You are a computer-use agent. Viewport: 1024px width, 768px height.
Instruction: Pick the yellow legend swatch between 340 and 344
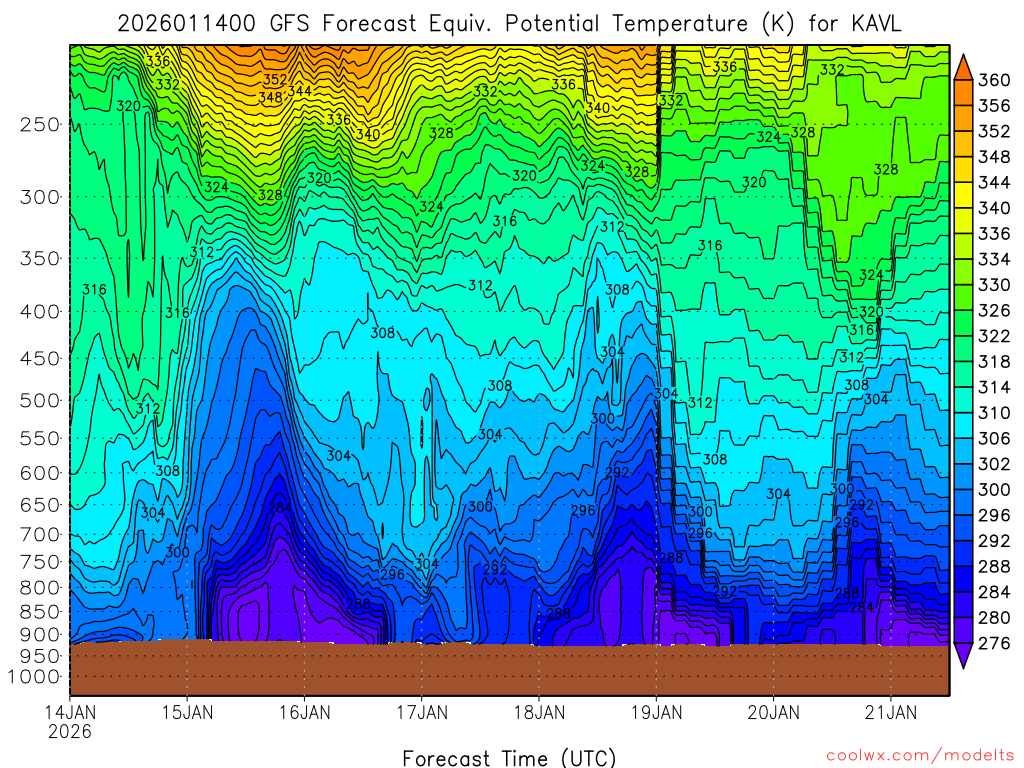963,195
